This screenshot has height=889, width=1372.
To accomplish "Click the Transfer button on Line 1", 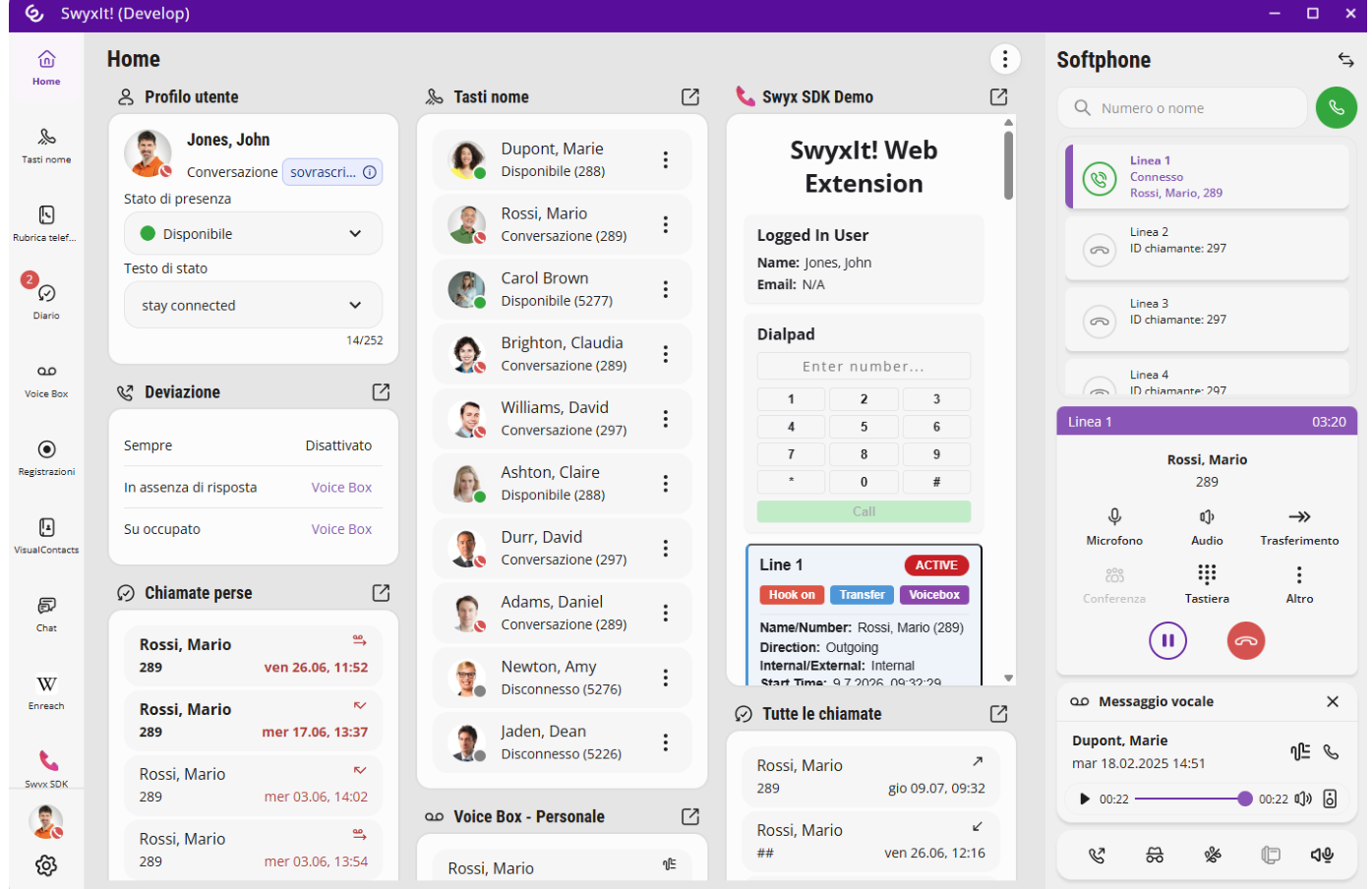I will coord(862,595).
